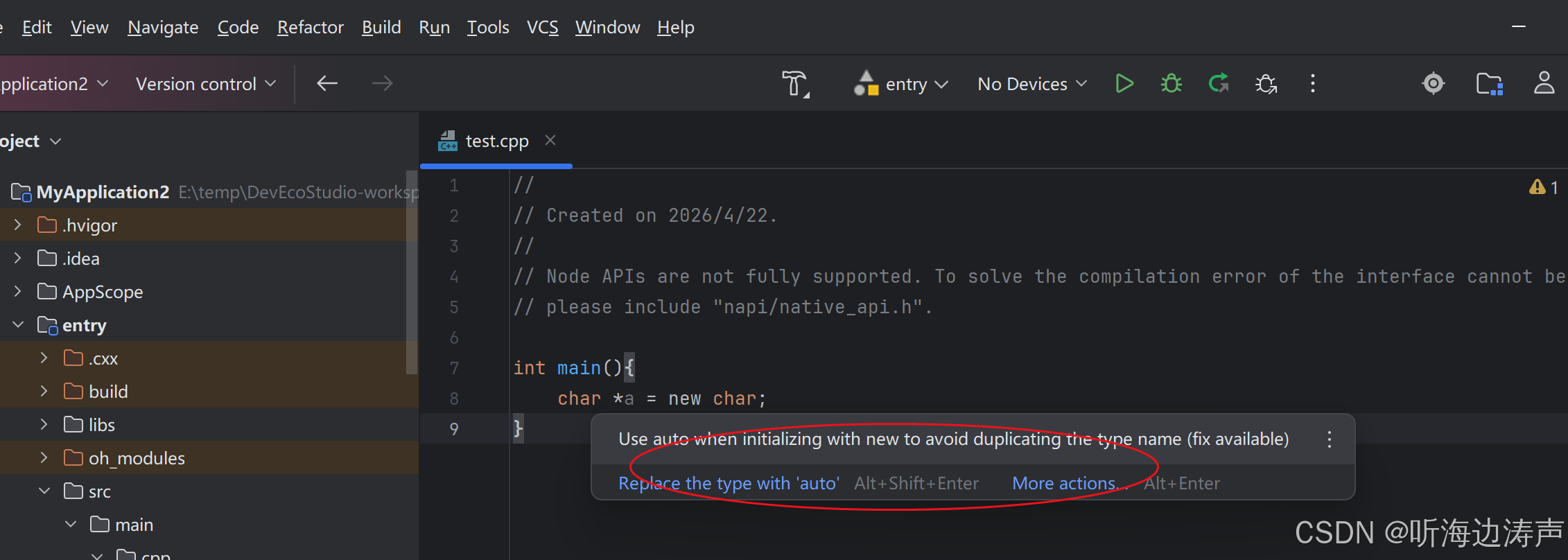This screenshot has height=560, width=1568.
Task: Open the Refactor menu
Action: click(x=311, y=27)
